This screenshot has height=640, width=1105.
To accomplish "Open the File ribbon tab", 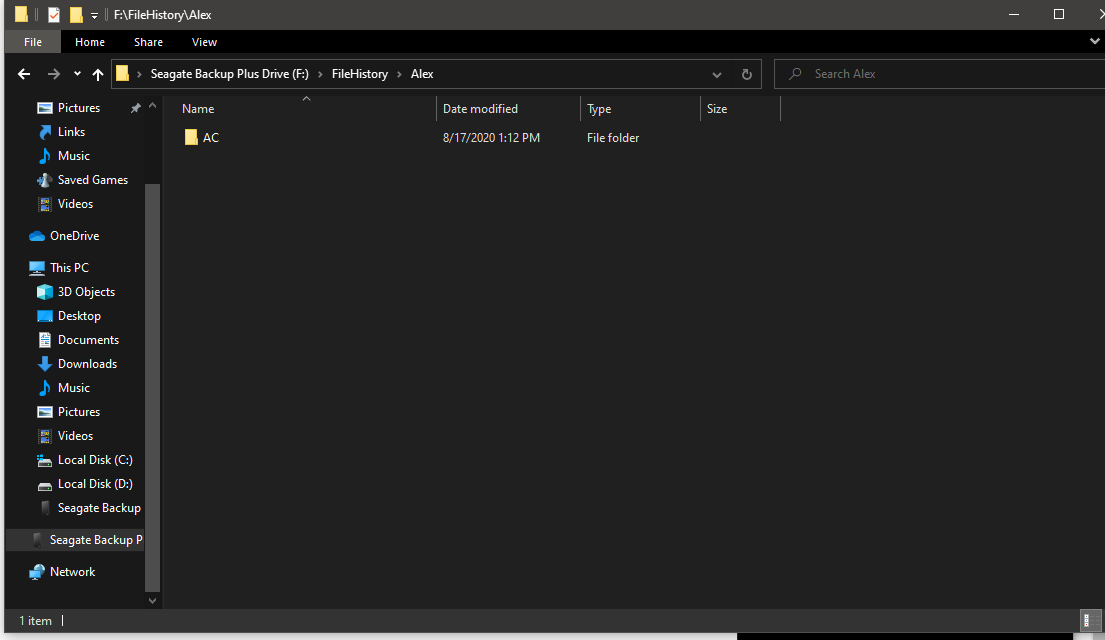I will click(32, 42).
